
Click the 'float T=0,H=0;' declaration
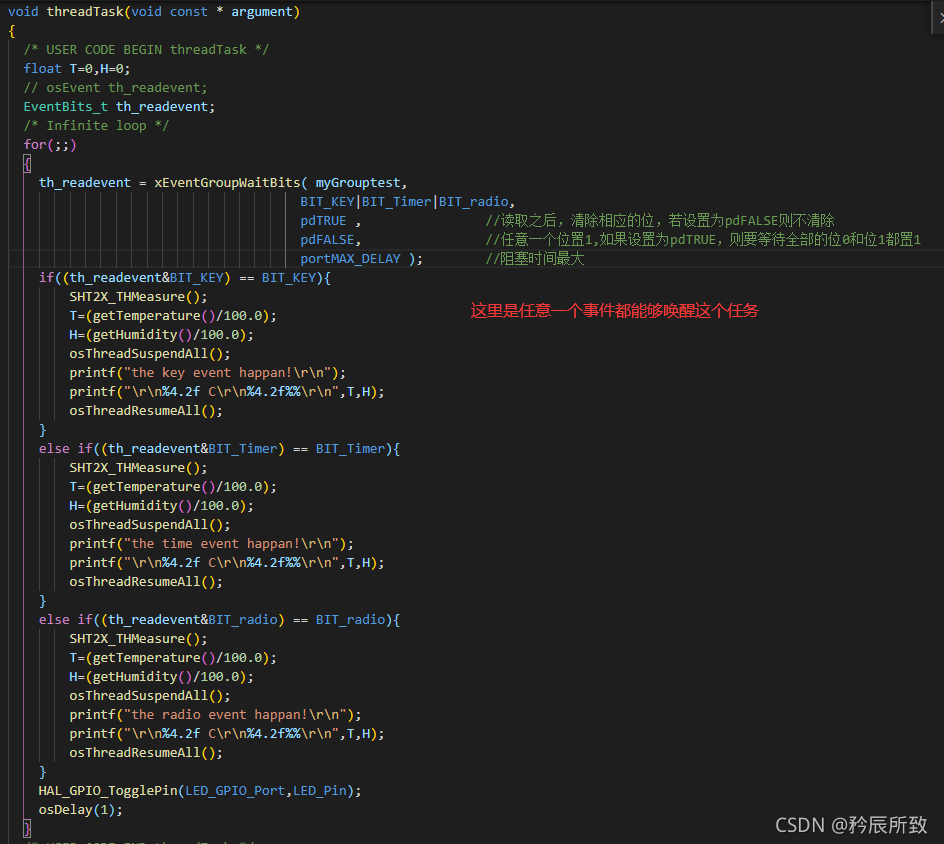point(76,69)
